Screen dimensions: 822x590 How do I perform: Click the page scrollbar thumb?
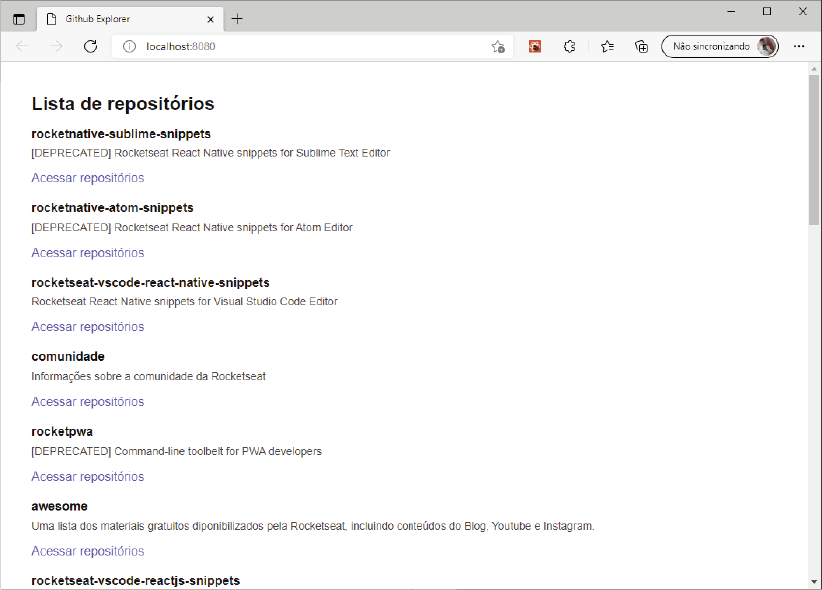(814, 149)
